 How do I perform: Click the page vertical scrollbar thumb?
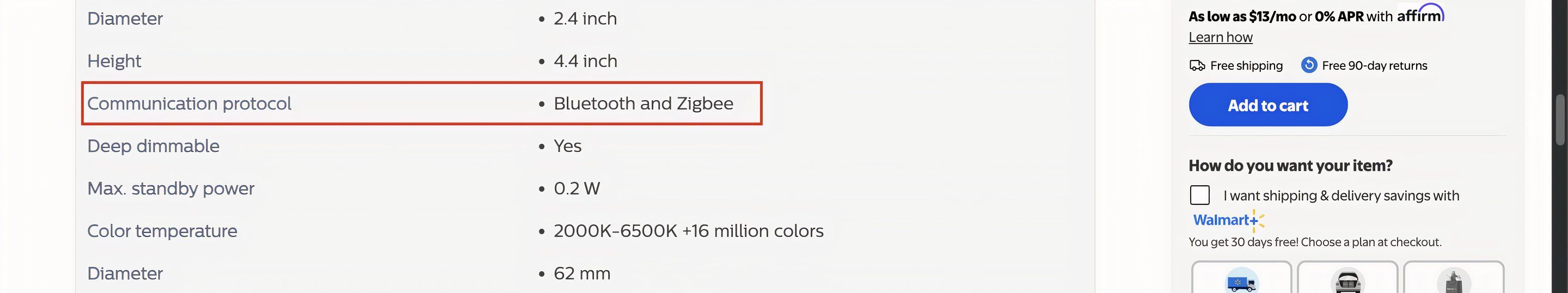click(x=1560, y=119)
